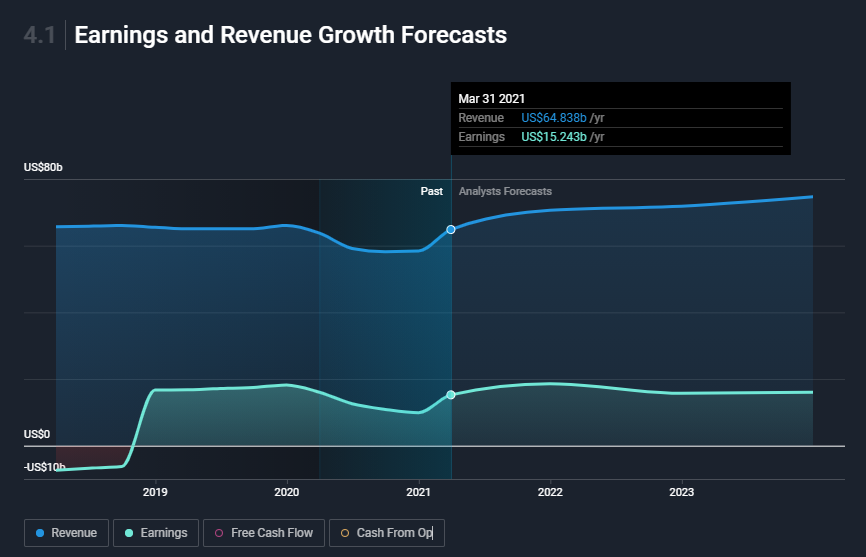The width and height of the screenshot is (866, 557).
Task: Click the 2021 year axis label
Action: [418, 492]
